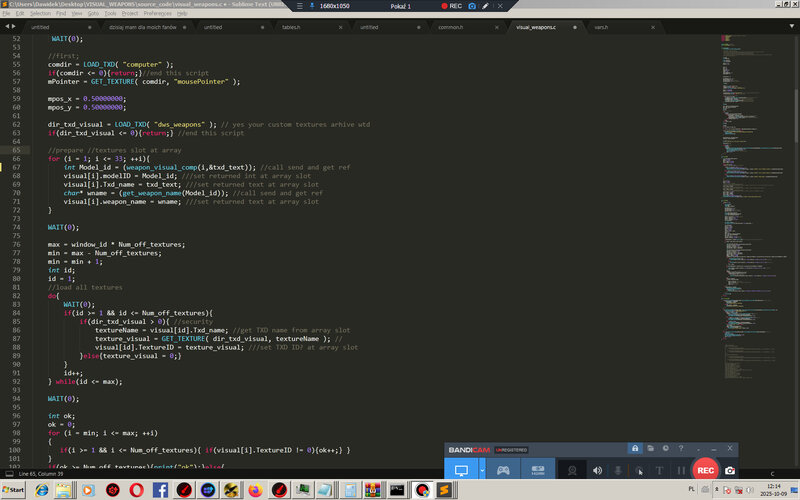
Task: Select Bandicam game recording mode gamepad icon
Action: (x=504, y=470)
